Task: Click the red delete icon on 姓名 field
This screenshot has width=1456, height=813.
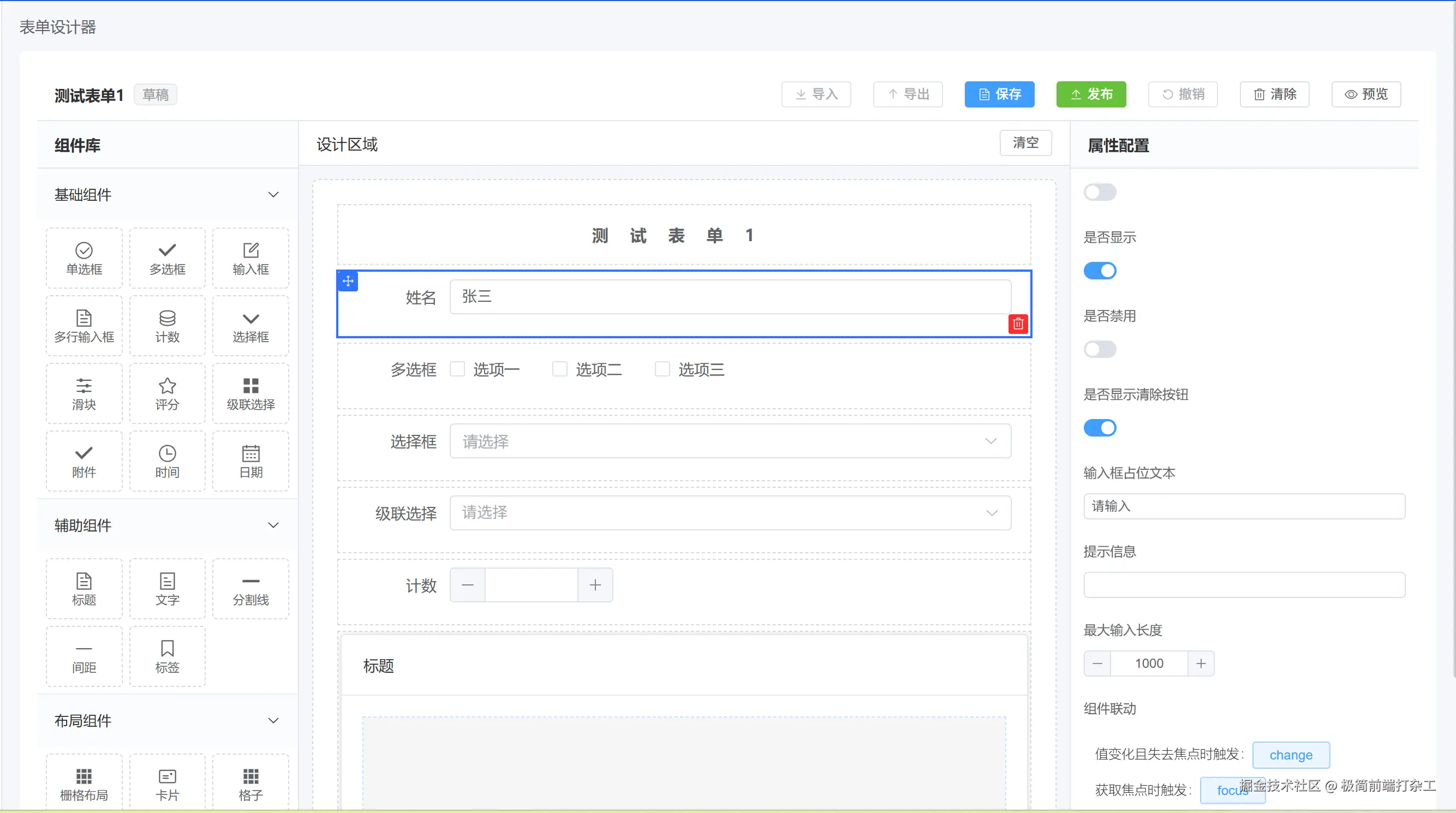Action: 1018,324
